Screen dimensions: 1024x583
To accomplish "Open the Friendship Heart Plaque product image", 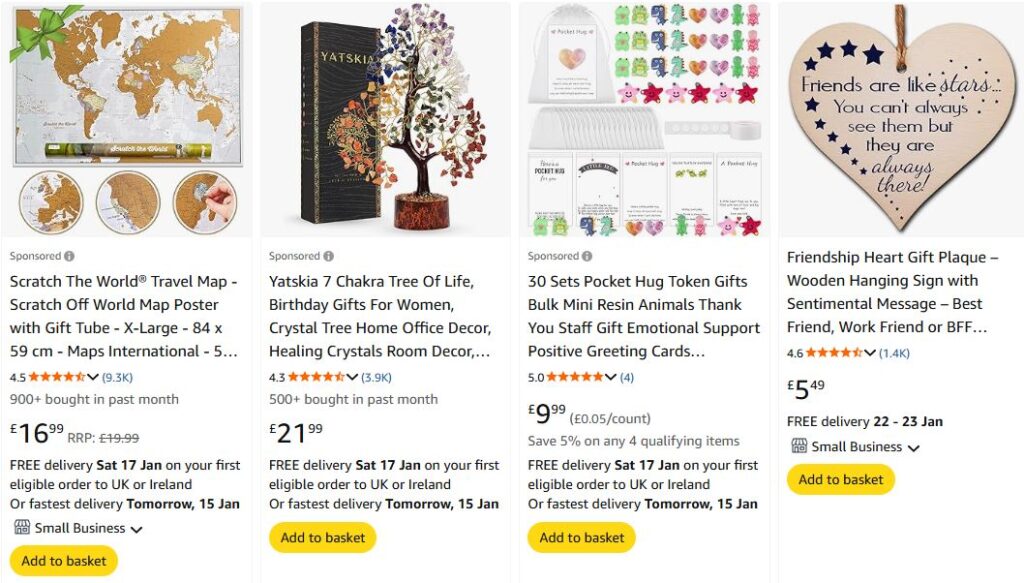I will pyautogui.click(x=900, y=118).
